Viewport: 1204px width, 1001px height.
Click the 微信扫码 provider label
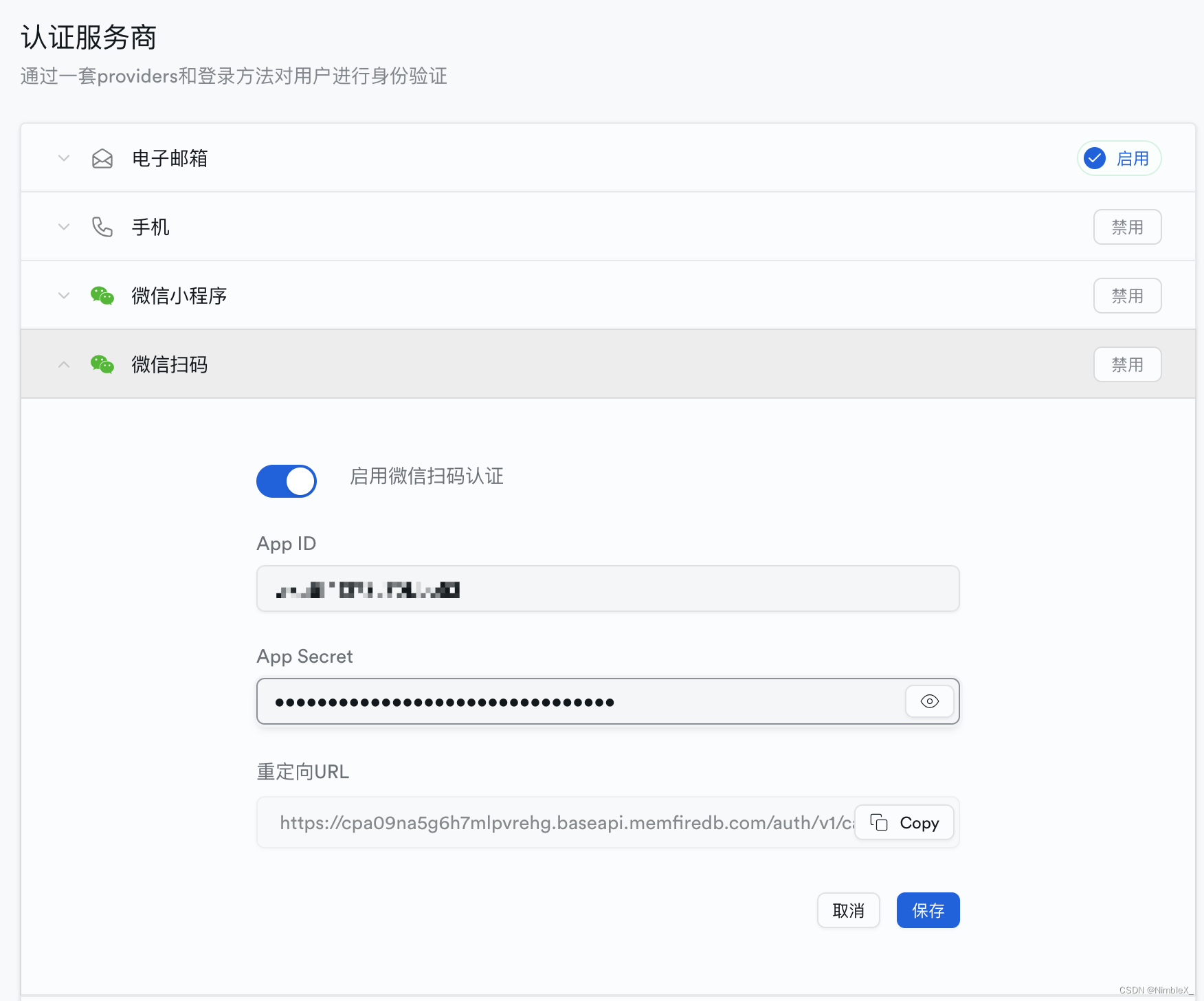170,364
